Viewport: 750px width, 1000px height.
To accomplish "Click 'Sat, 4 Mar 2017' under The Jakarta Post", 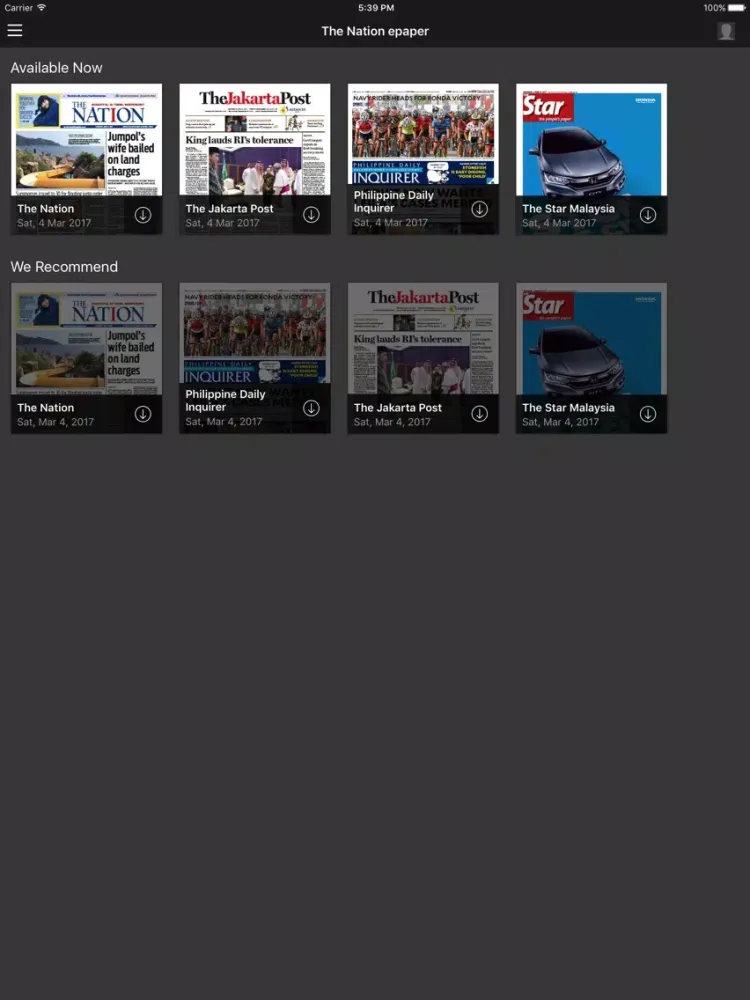I will (x=223, y=223).
